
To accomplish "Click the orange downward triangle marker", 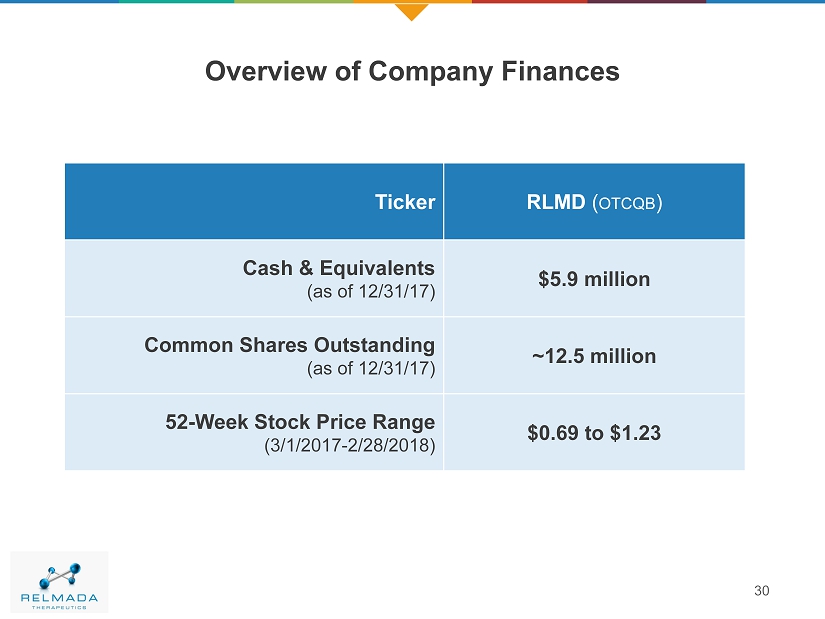I will pyautogui.click(x=411, y=11).
